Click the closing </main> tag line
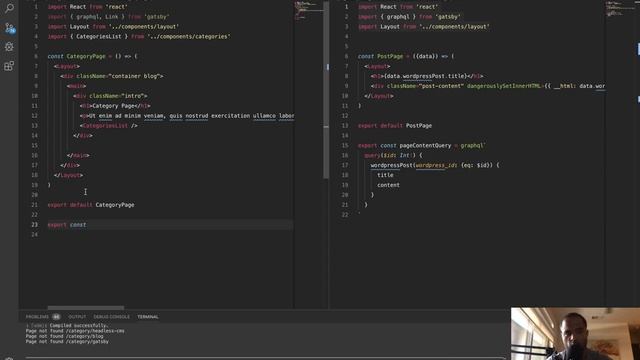Viewport: 640px width, 360px height. click(78, 156)
